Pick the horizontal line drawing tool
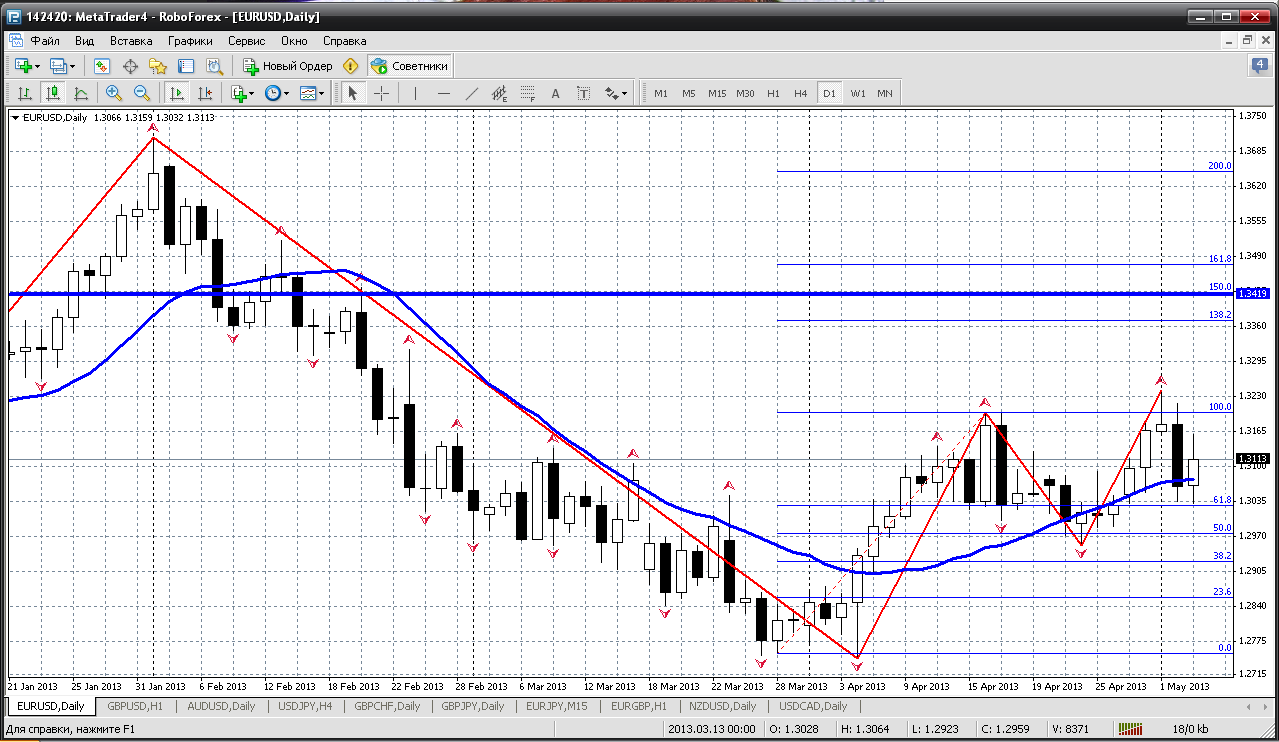This screenshot has height=742, width=1279. 444,93
